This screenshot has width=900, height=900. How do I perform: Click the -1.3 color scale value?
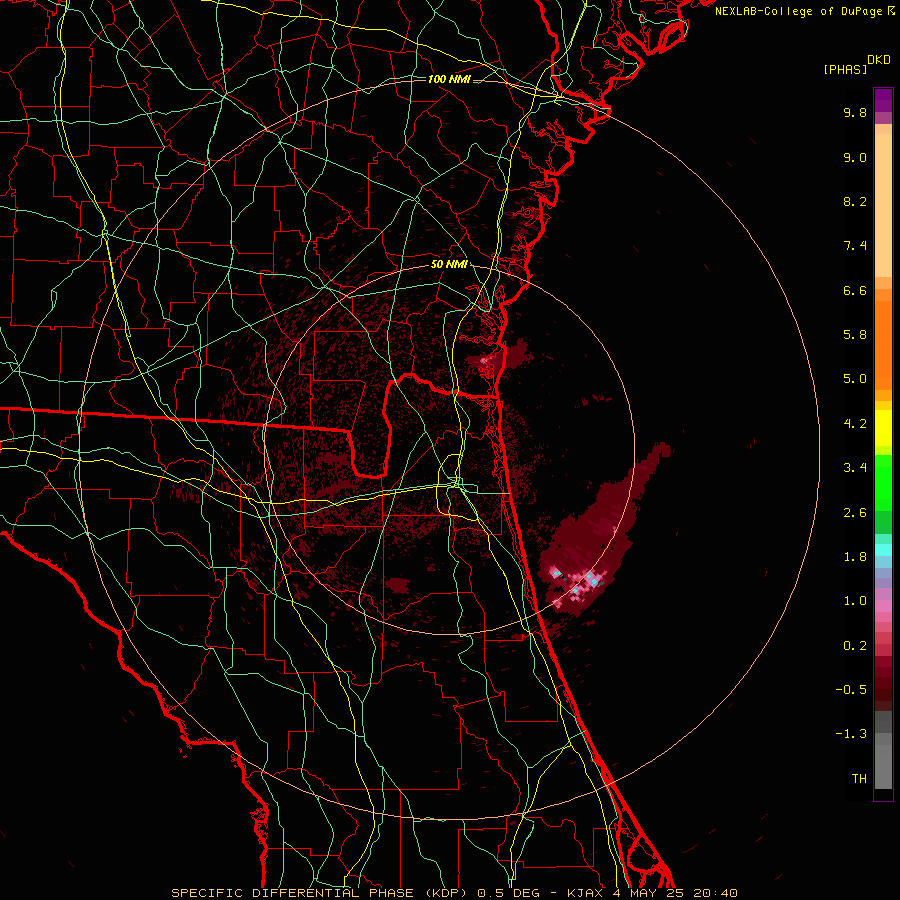coord(851,734)
